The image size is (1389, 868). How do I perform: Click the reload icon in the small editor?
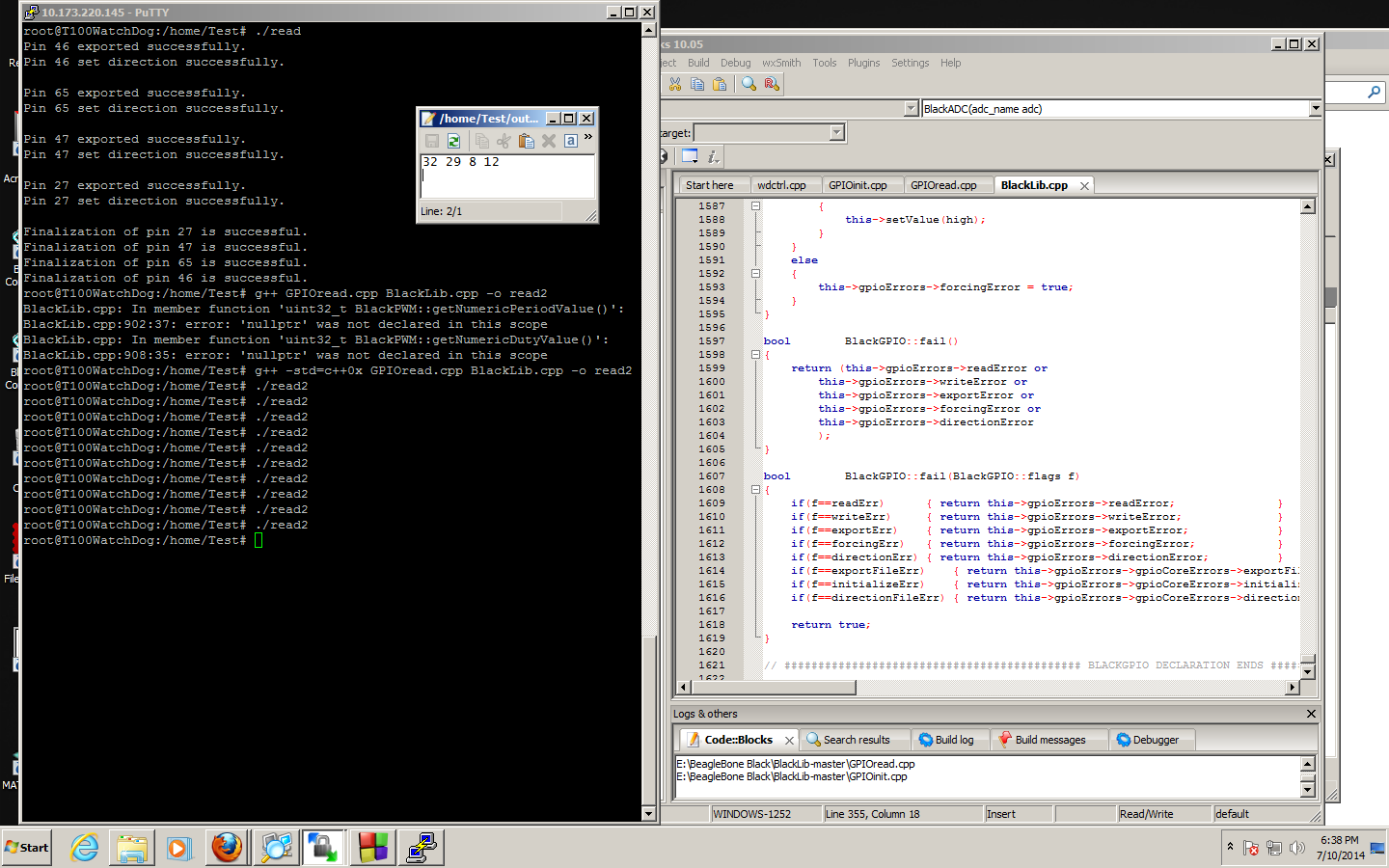click(x=453, y=141)
